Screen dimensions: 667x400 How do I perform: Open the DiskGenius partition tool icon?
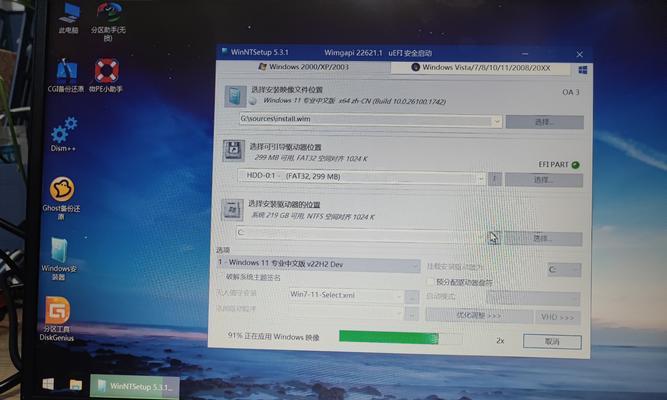coord(57,319)
